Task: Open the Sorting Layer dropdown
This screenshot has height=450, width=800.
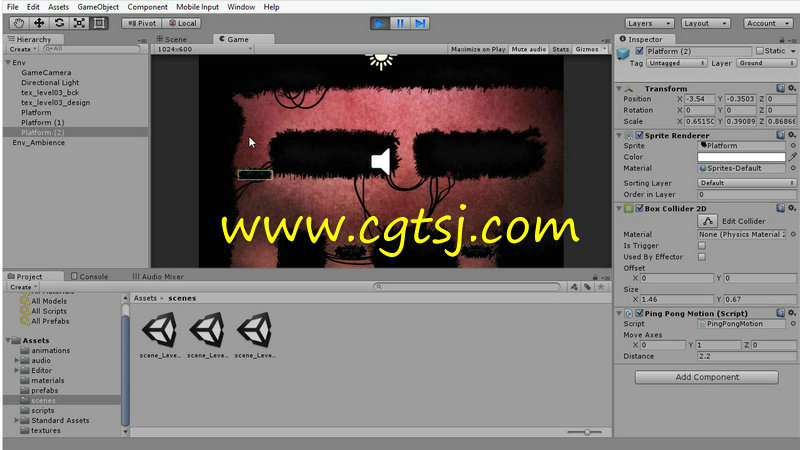Action: tap(746, 183)
